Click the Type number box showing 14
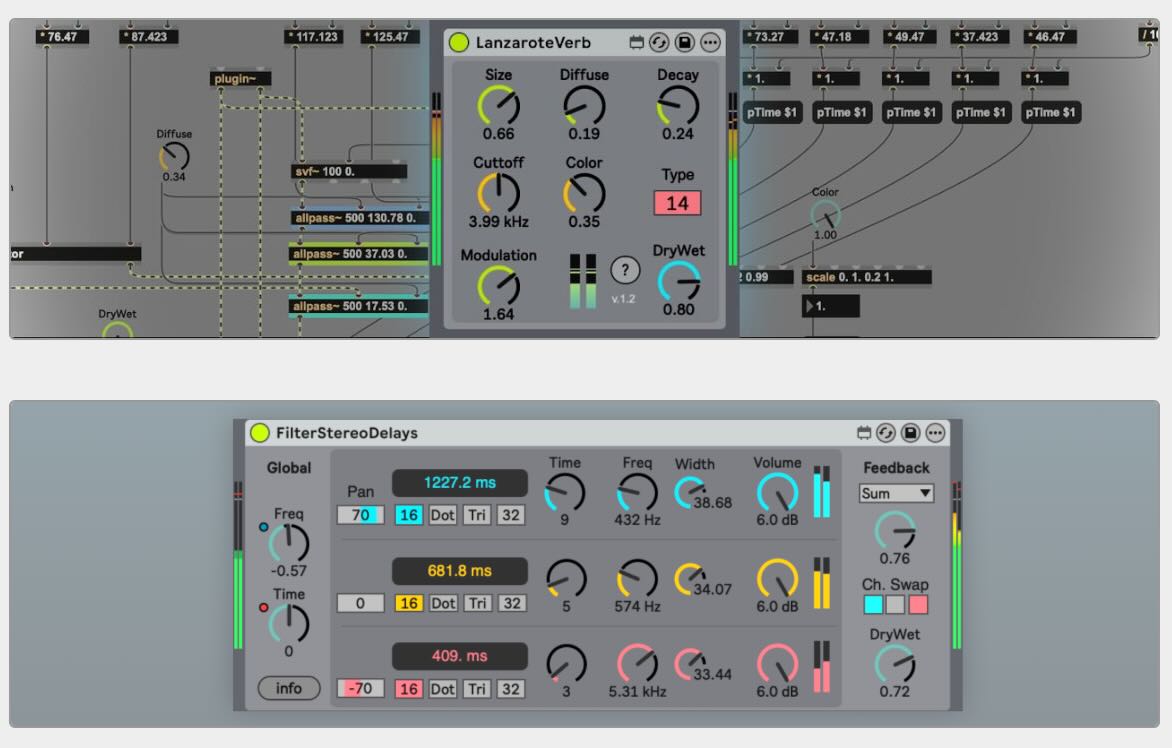This screenshot has width=1172, height=748. coord(678,203)
